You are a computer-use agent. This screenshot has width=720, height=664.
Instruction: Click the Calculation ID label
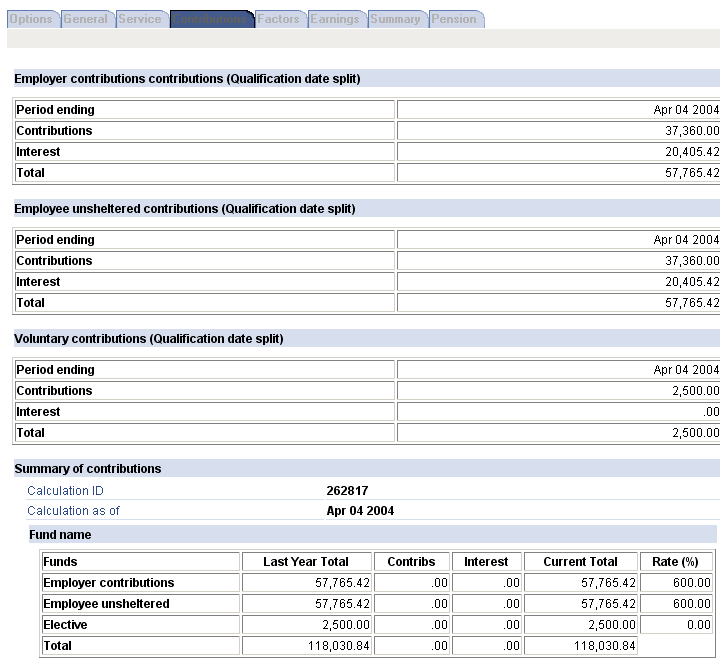(x=65, y=491)
